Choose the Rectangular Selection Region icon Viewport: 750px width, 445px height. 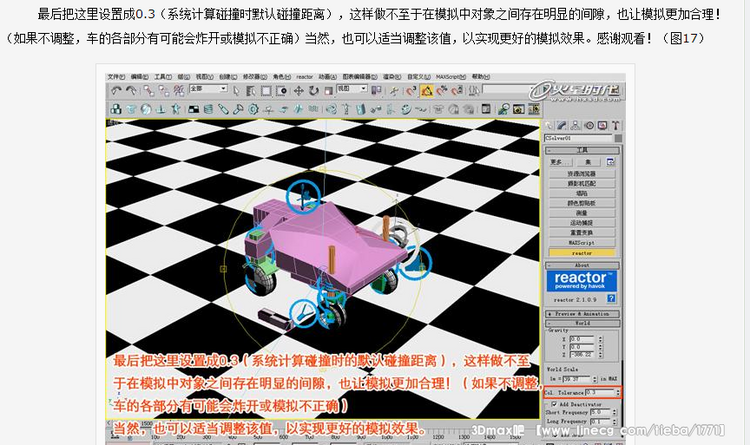point(266,90)
